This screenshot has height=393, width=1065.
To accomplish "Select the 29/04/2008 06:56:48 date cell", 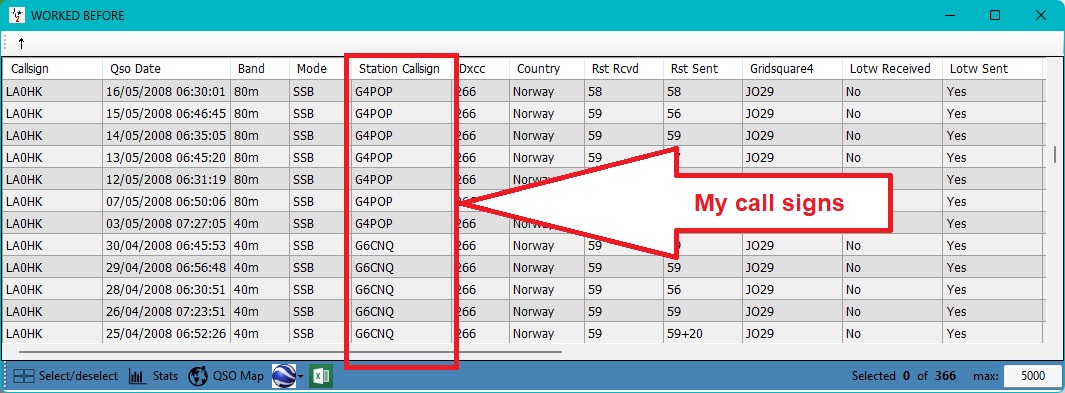I will pyautogui.click(x=166, y=267).
